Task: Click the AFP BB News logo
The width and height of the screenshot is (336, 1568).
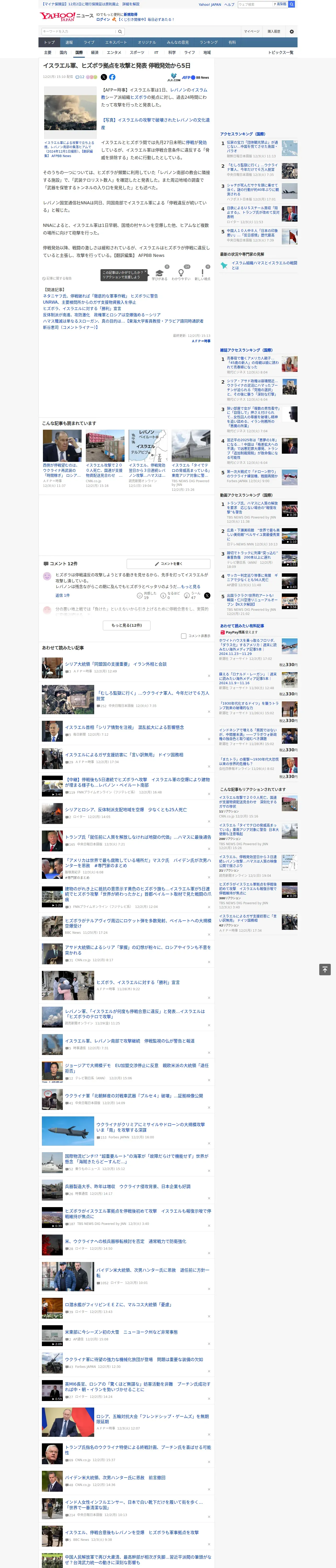Action: 196,78
